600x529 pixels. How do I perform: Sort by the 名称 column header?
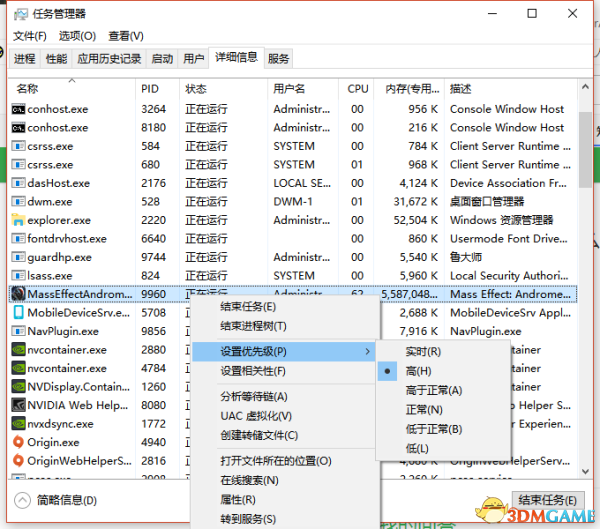pos(72,89)
